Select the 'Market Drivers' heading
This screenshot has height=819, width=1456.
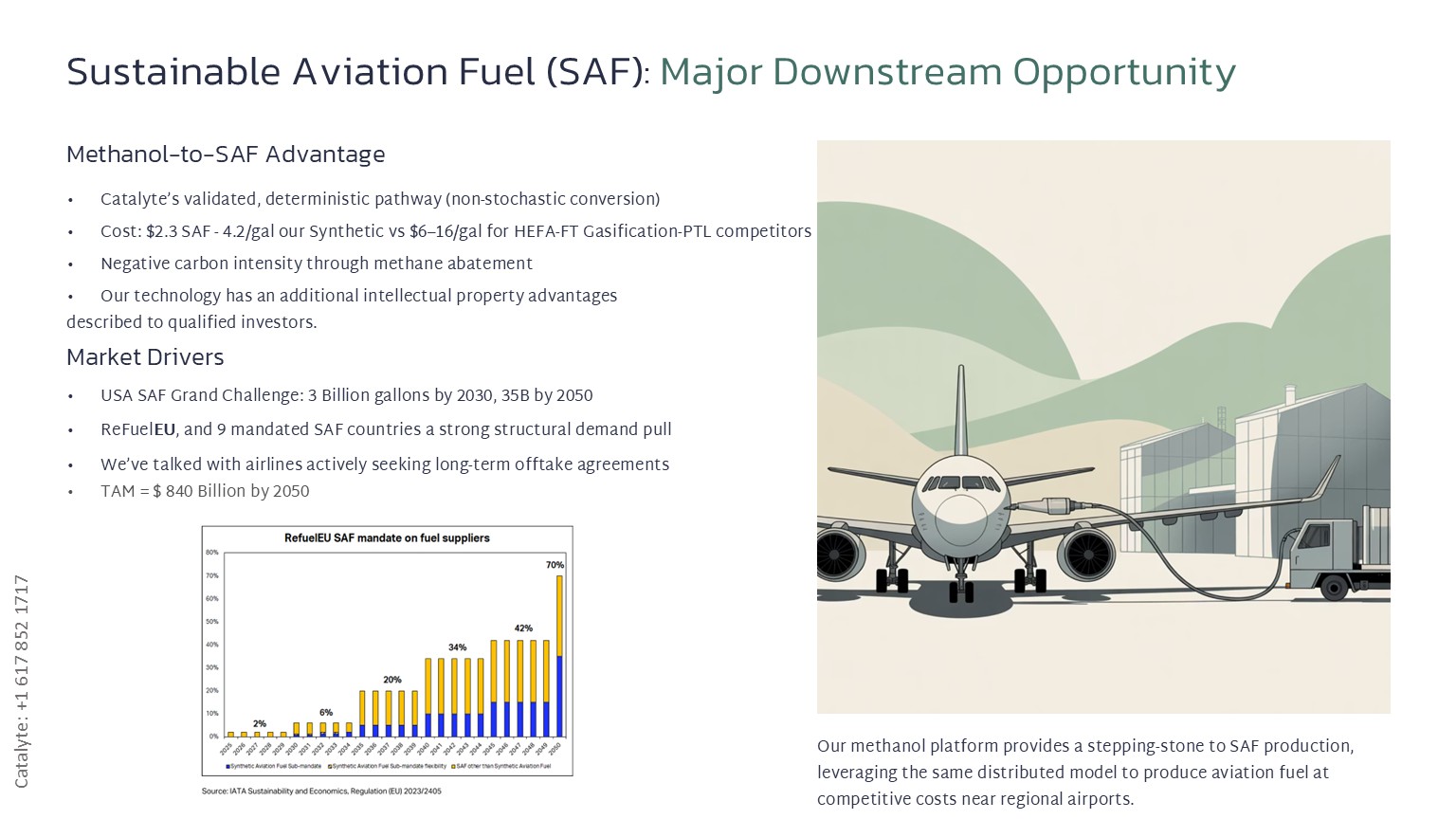point(145,357)
